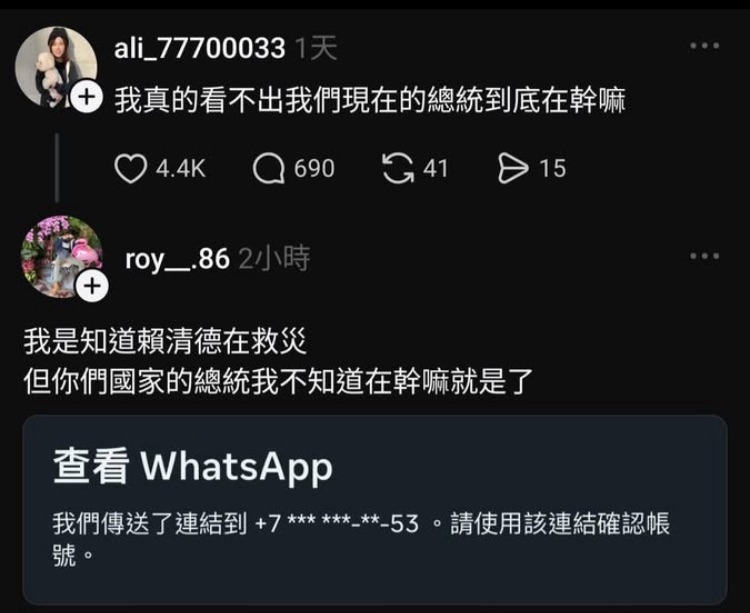This screenshot has width=750, height=613.
Task: Select the original post text about 總統
Action: [x=370, y=100]
